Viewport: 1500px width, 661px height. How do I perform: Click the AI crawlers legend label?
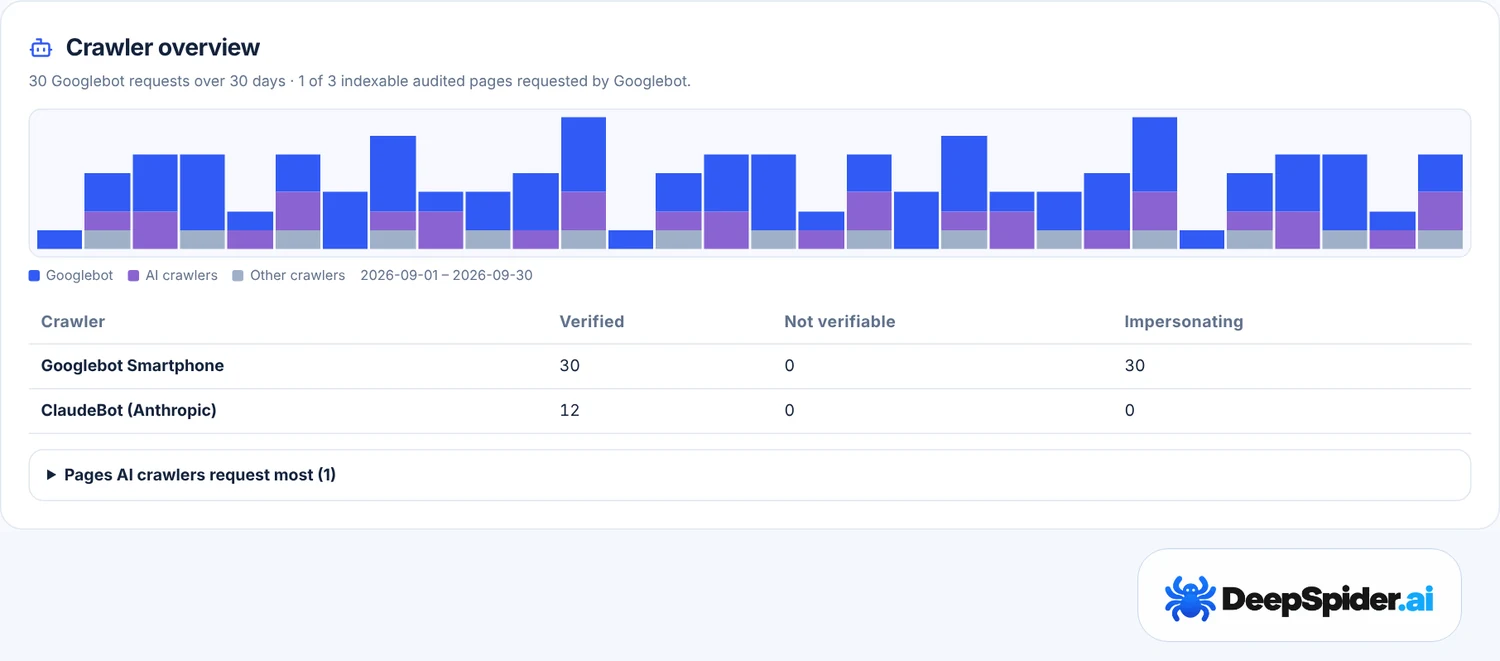[181, 275]
